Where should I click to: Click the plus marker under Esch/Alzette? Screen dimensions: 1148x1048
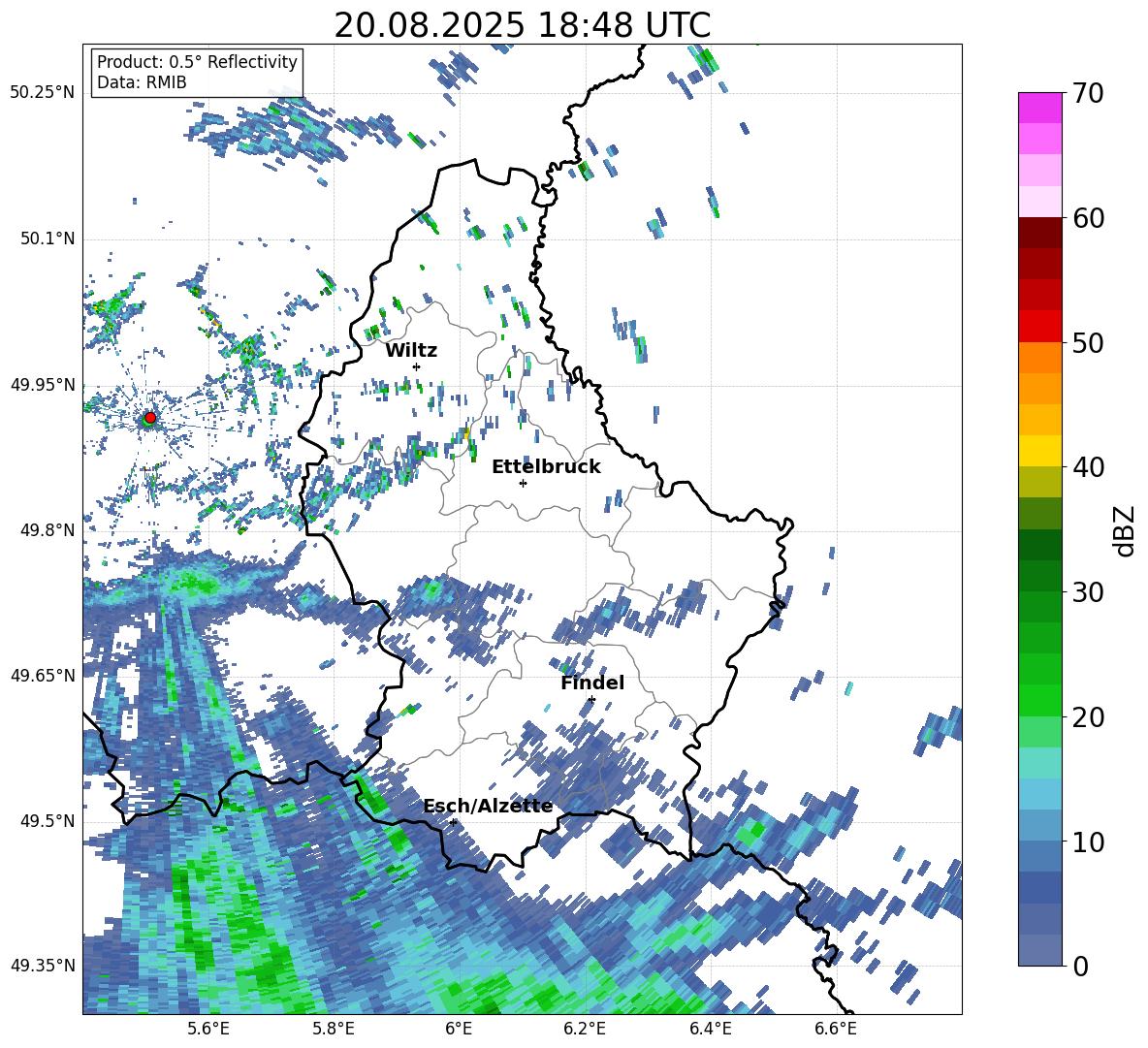[x=453, y=822]
